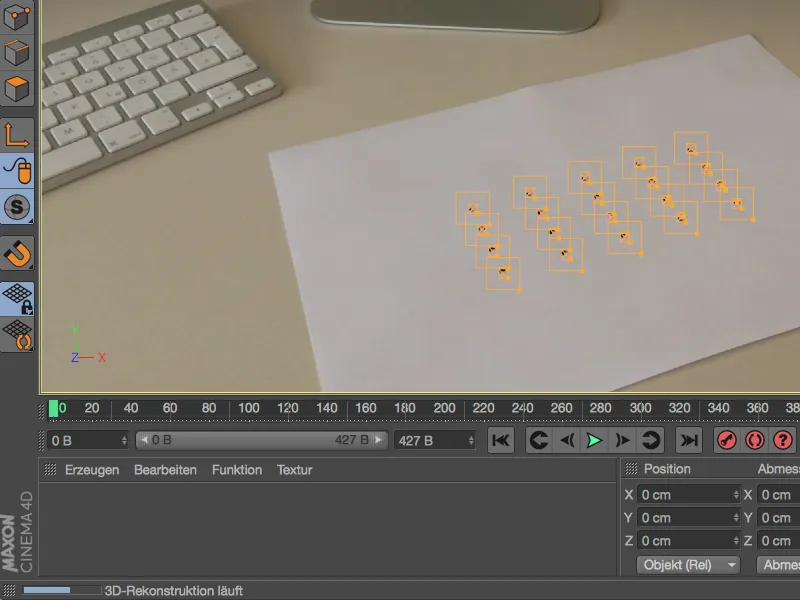Toggle the Enable Axis tool
Image resolution: width=800 pixels, height=600 pixels.
(17, 135)
